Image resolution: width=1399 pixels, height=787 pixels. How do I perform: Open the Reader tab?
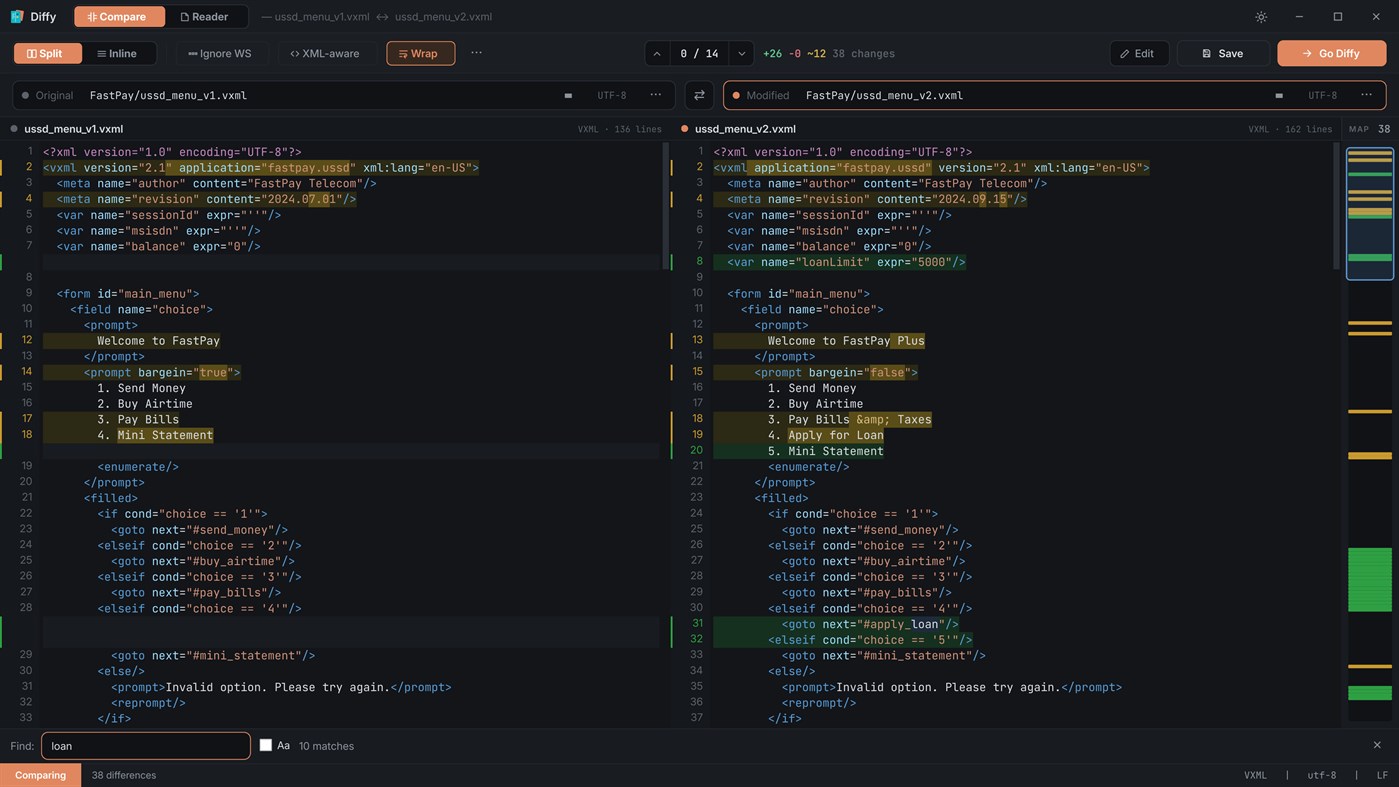205,17
